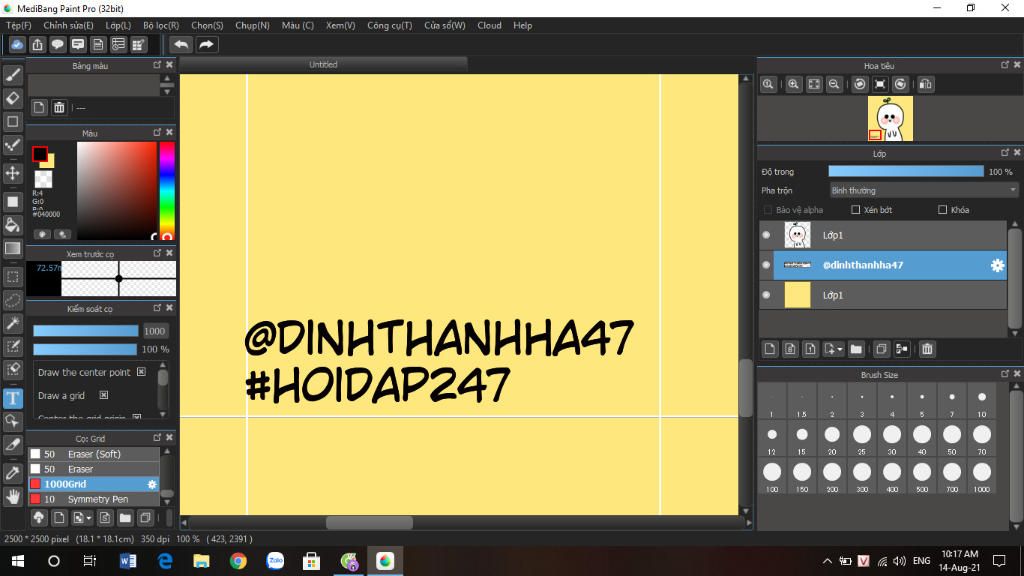Download brush from cloud in brush panel

(39, 518)
